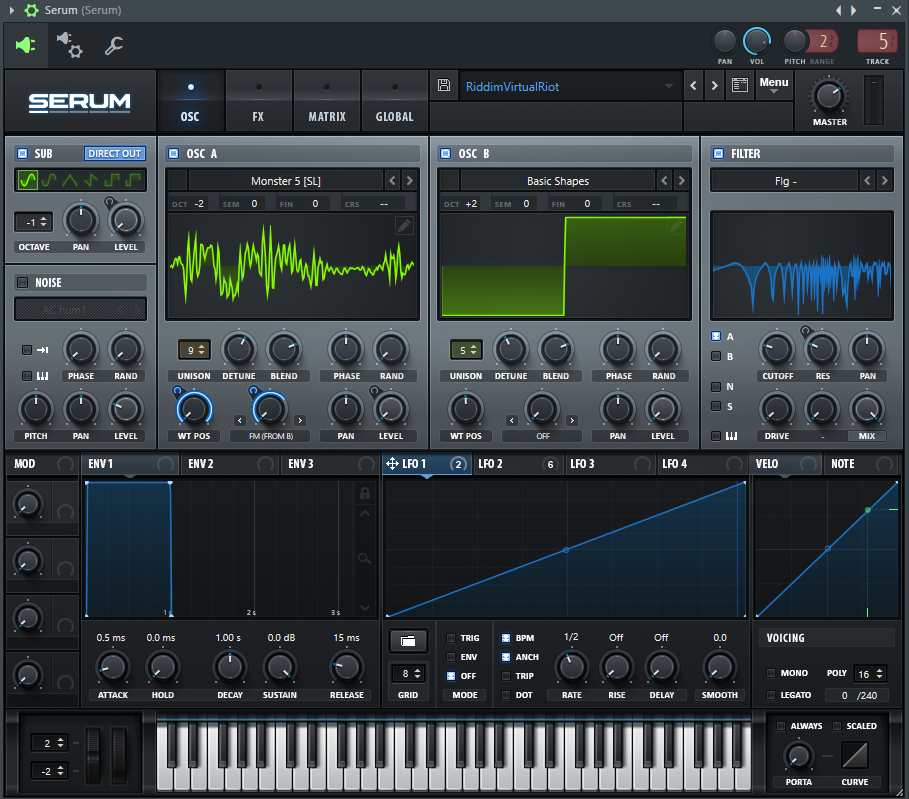Go to the previous preset arrow

click(693, 86)
